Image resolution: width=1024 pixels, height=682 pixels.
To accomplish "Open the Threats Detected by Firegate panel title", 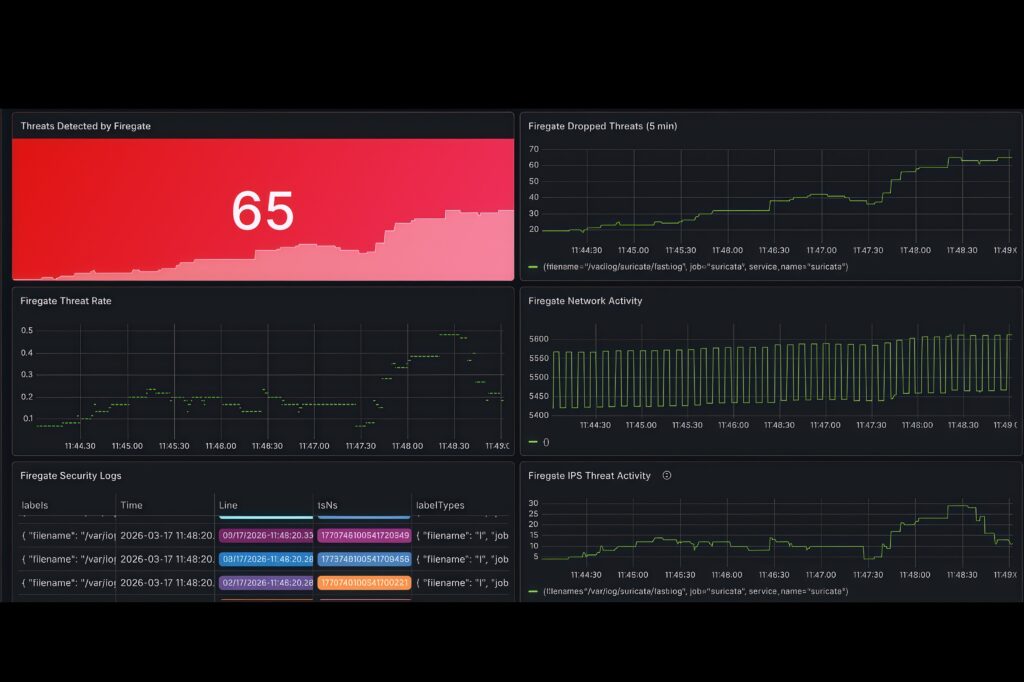I will click(86, 126).
